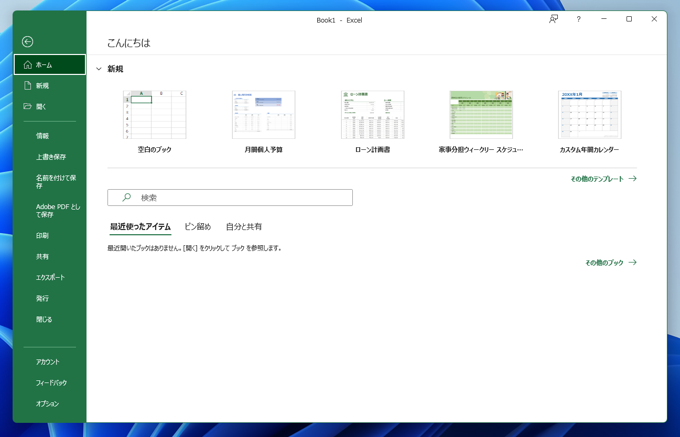
Task: Switch to 自分と共有 tab
Action: (244, 227)
